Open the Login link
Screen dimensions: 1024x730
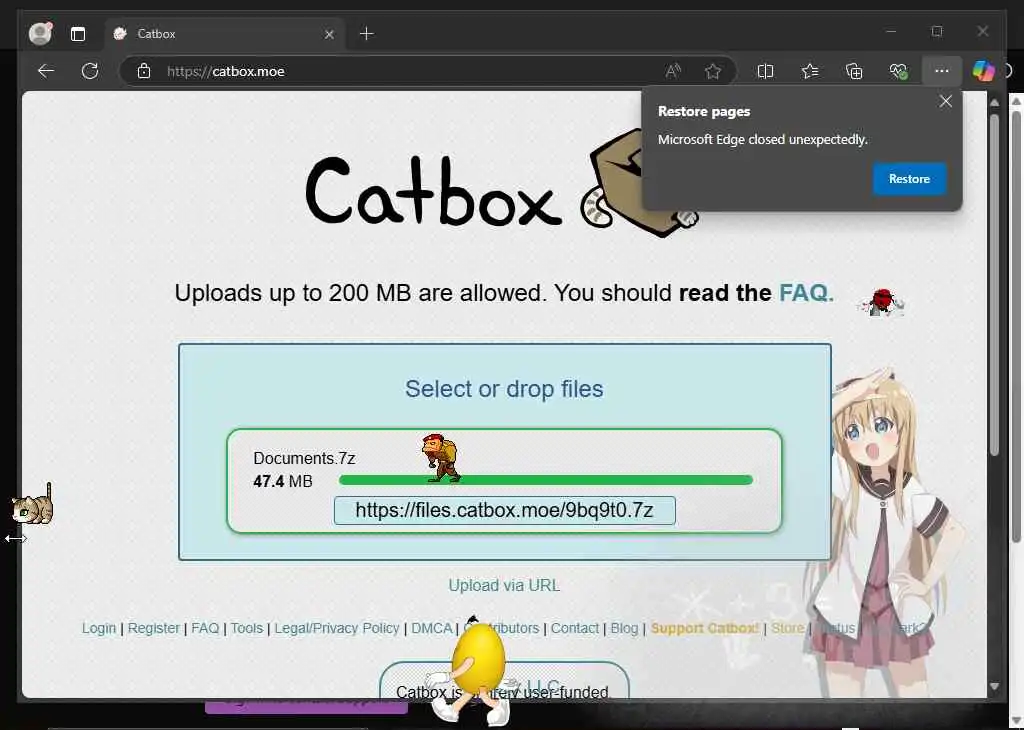(99, 628)
